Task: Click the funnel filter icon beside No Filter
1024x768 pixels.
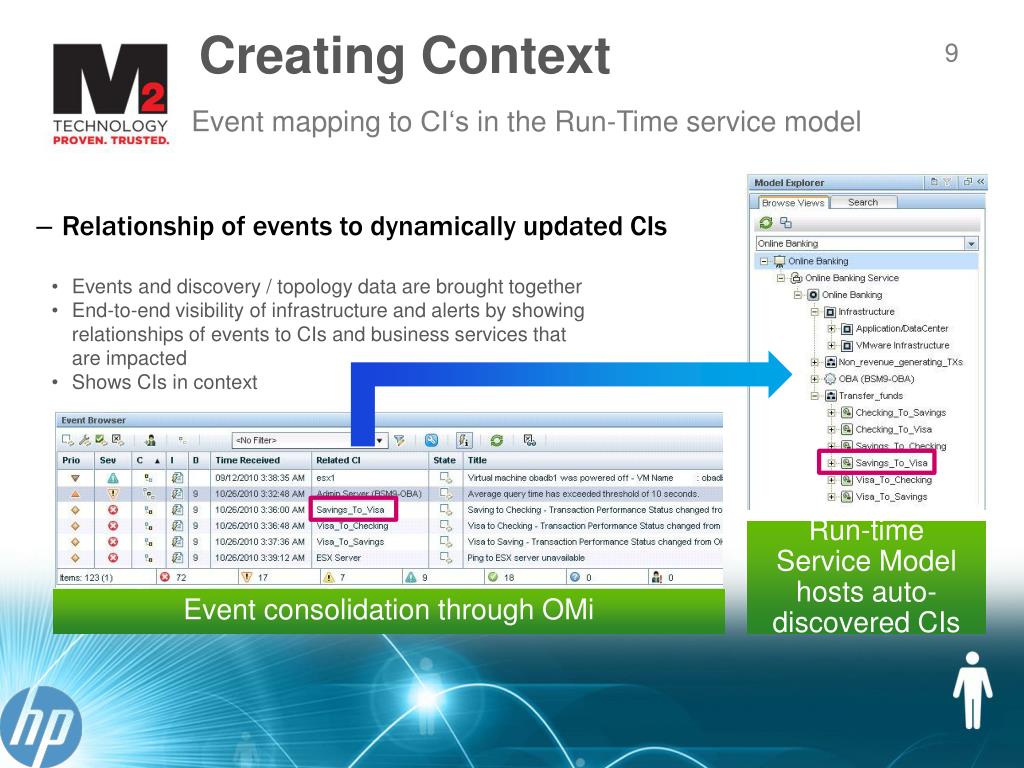Action: point(399,441)
